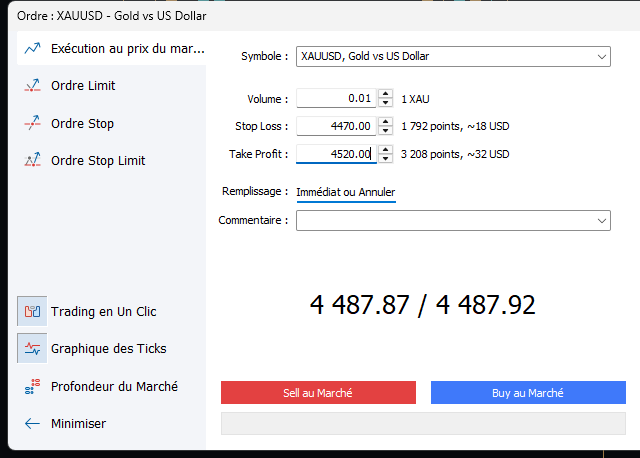Viewport: 640px width, 458px height.
Task: Increase Stop Loss with up arrow
Action: point(385,122)
